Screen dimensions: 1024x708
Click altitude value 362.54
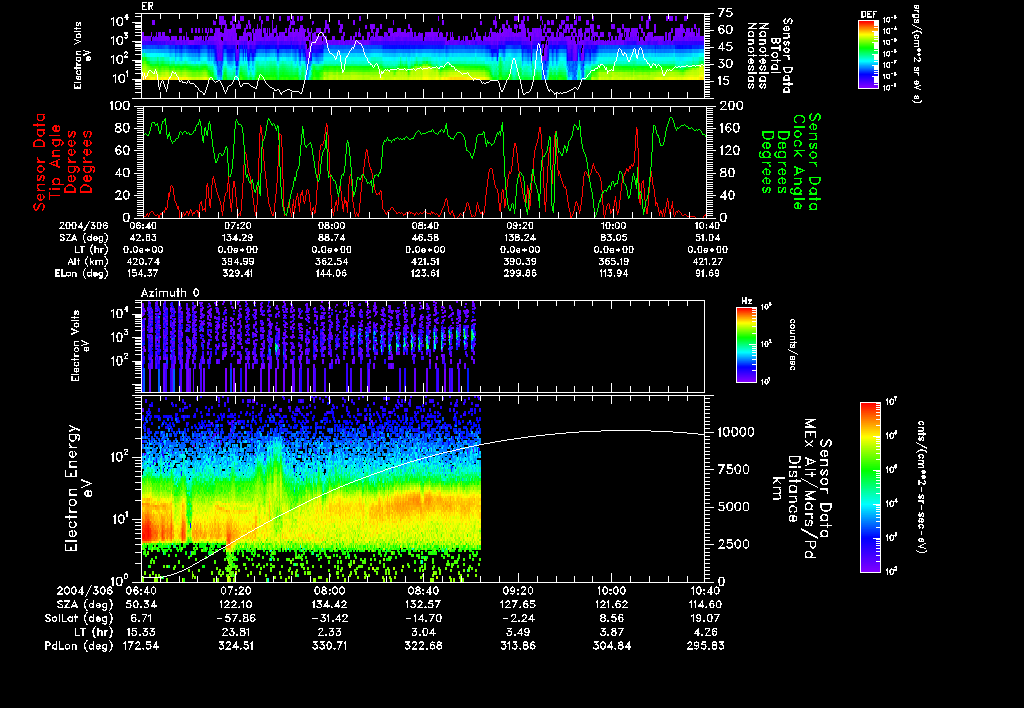pyautogui.click(x=331, y=261)
